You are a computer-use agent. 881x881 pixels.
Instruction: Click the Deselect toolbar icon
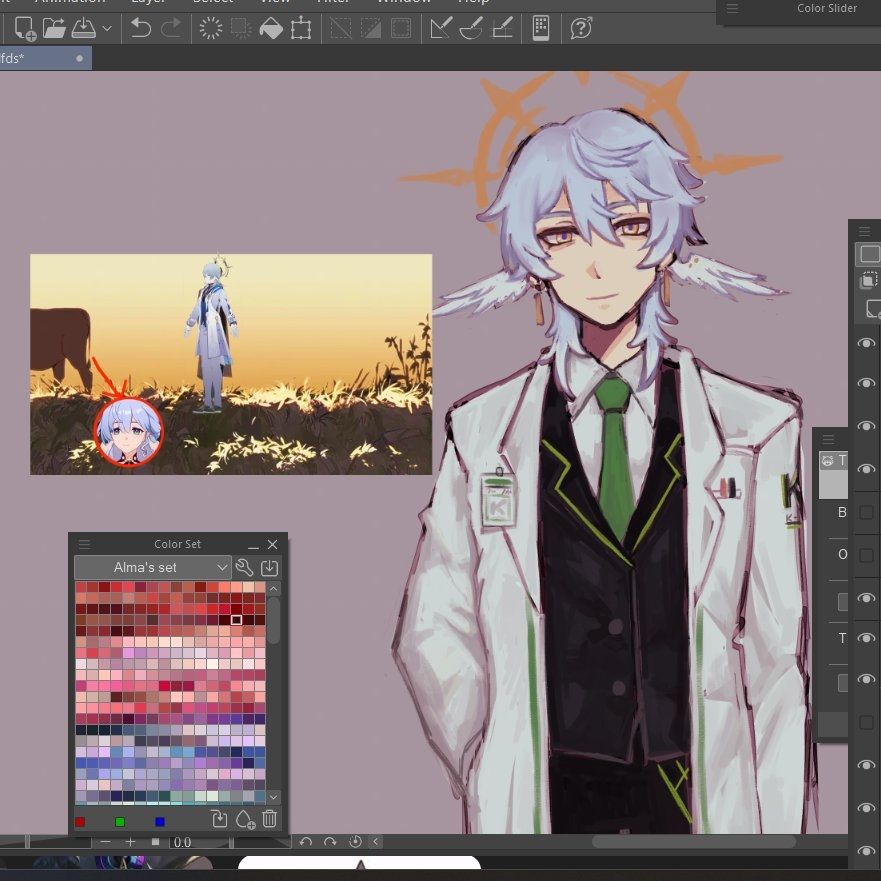pyautogui.click(x=340, y=28)
